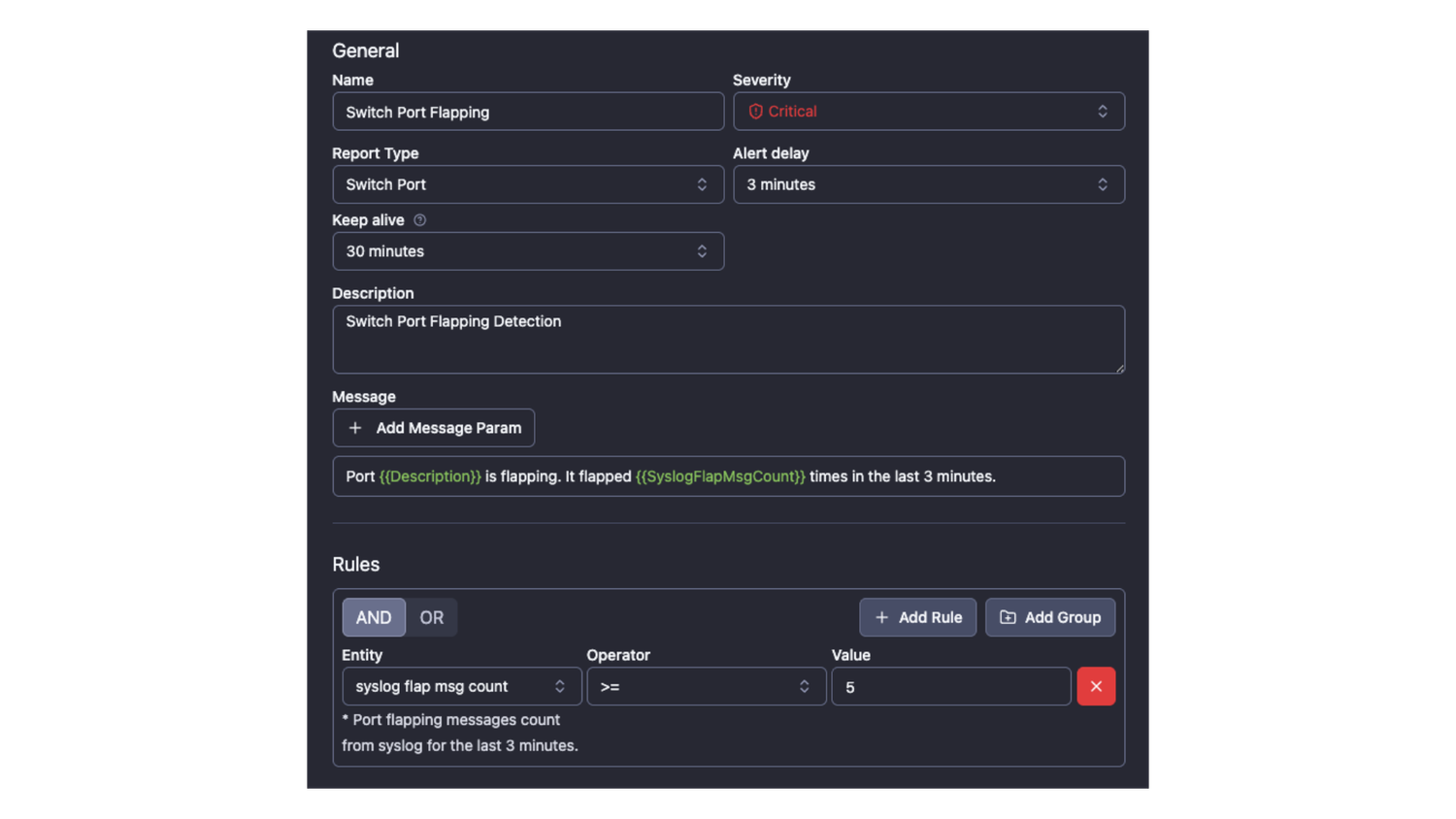This screenshot has height=819, width=1456.
Task: Click the Value field containing 5
Action: pyautogui.click(x=951, y=686)
